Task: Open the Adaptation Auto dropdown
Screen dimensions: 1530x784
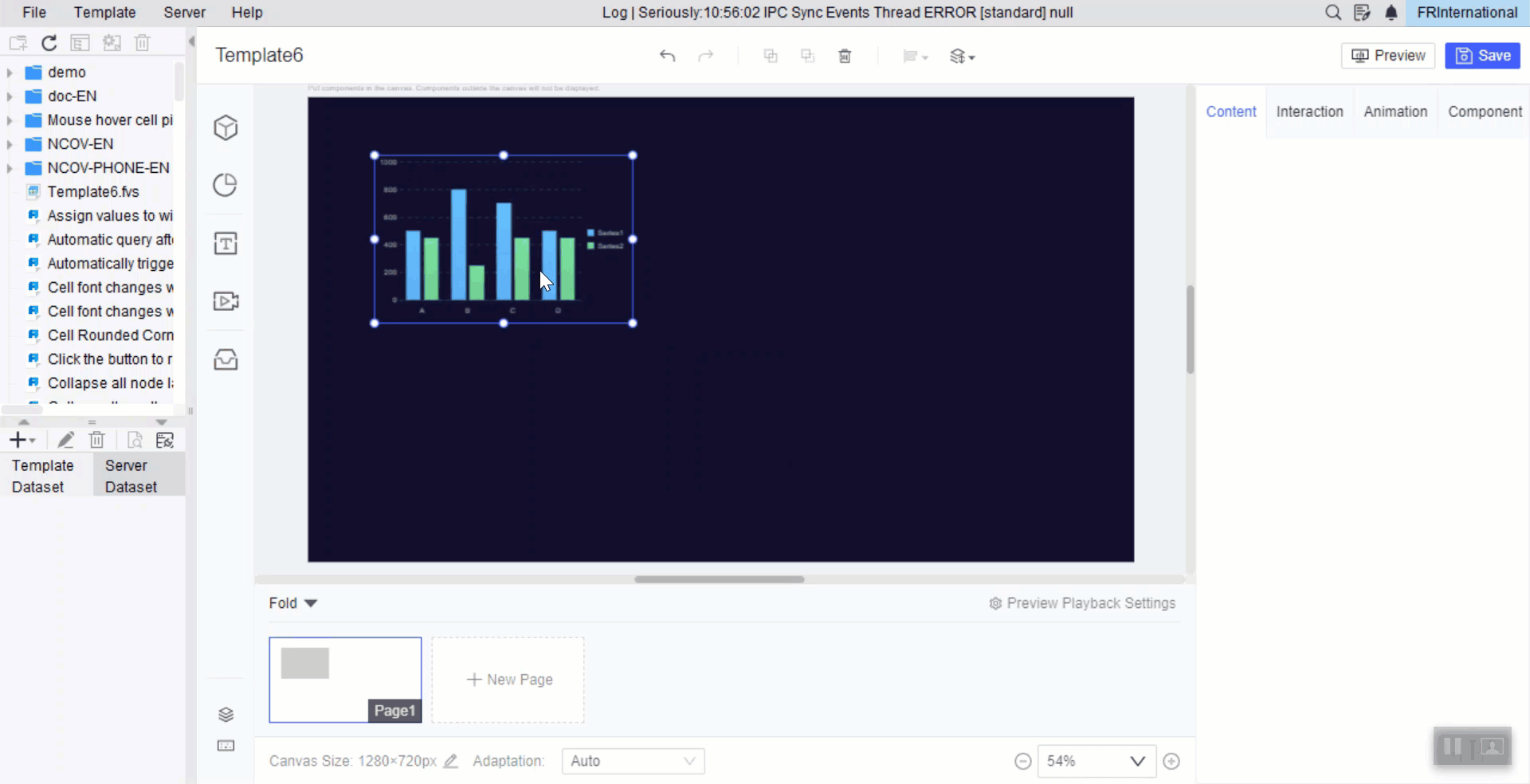Action: coord(633,761)
